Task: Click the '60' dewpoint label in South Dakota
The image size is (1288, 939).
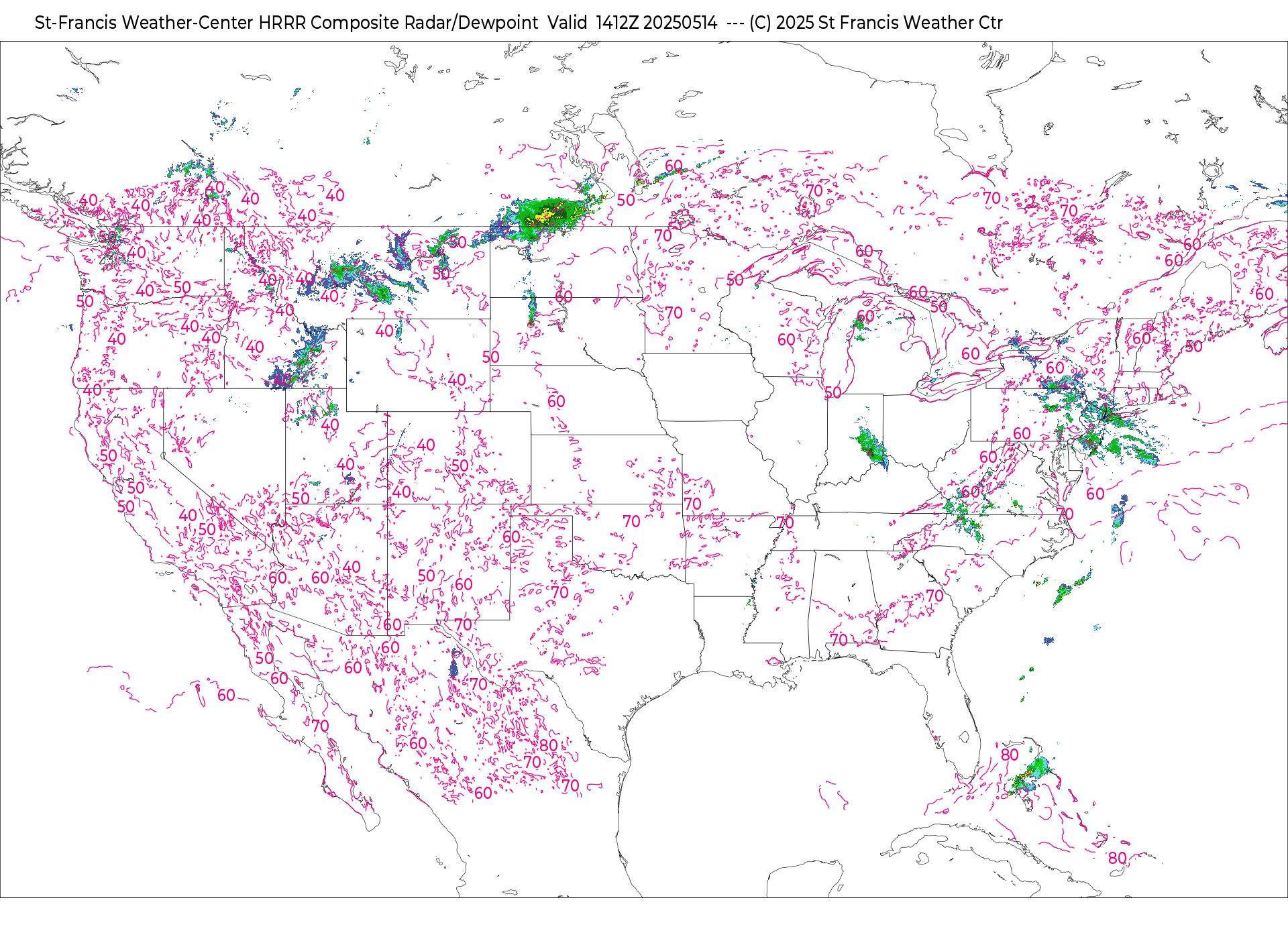Action: 563,296
